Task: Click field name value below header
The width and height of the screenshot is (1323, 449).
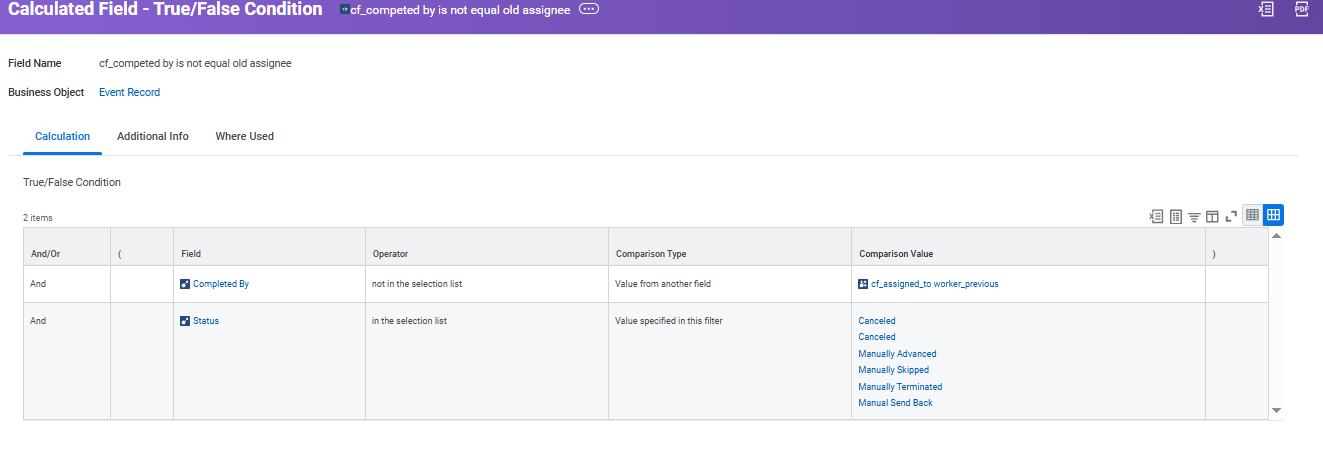Action: click(x=195, y=63)
